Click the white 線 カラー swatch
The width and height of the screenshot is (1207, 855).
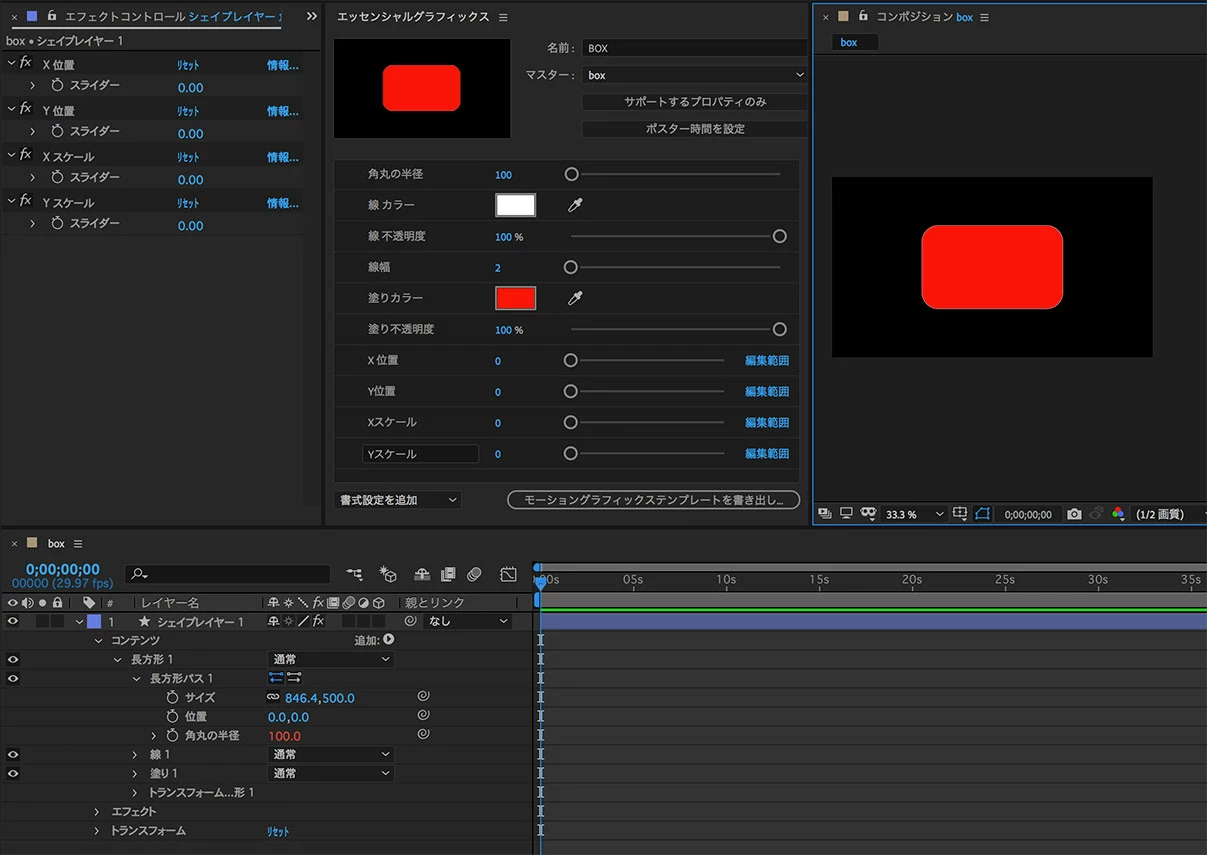(x=516, y=205)
